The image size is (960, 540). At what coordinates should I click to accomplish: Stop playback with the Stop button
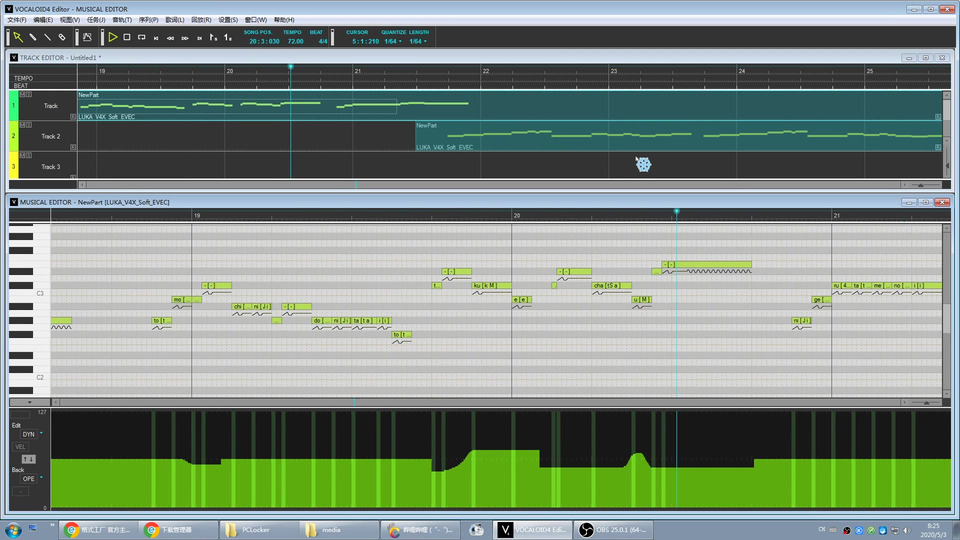click(x=127, y=37)
